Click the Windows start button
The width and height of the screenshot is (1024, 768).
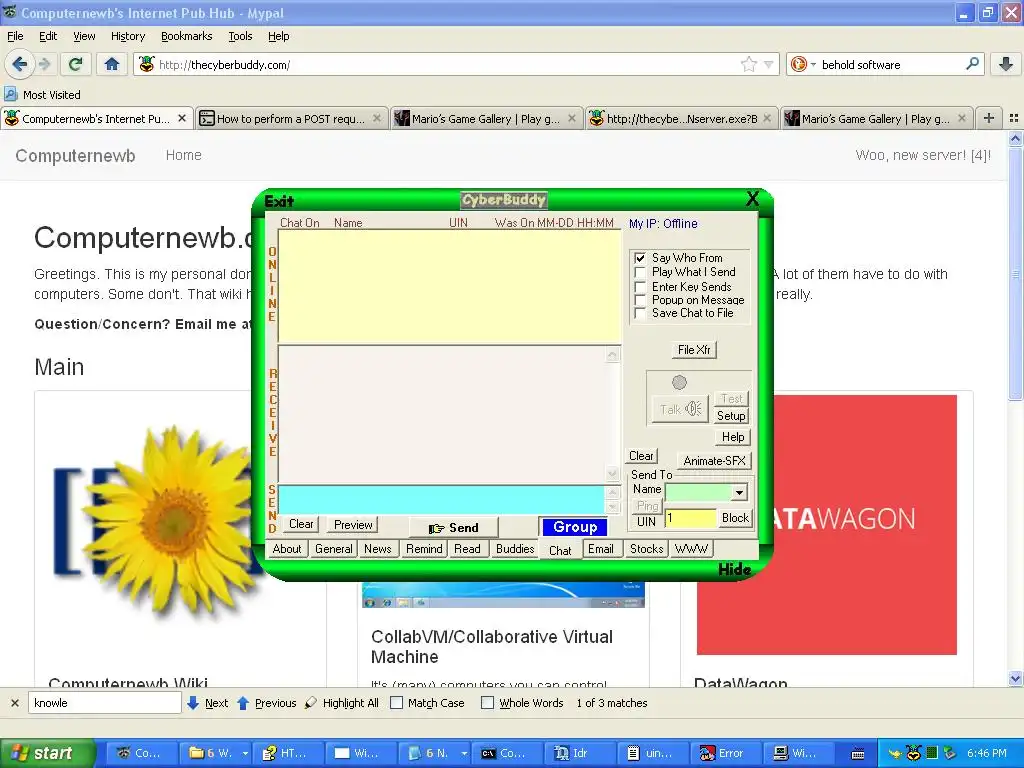click(47, 753)
